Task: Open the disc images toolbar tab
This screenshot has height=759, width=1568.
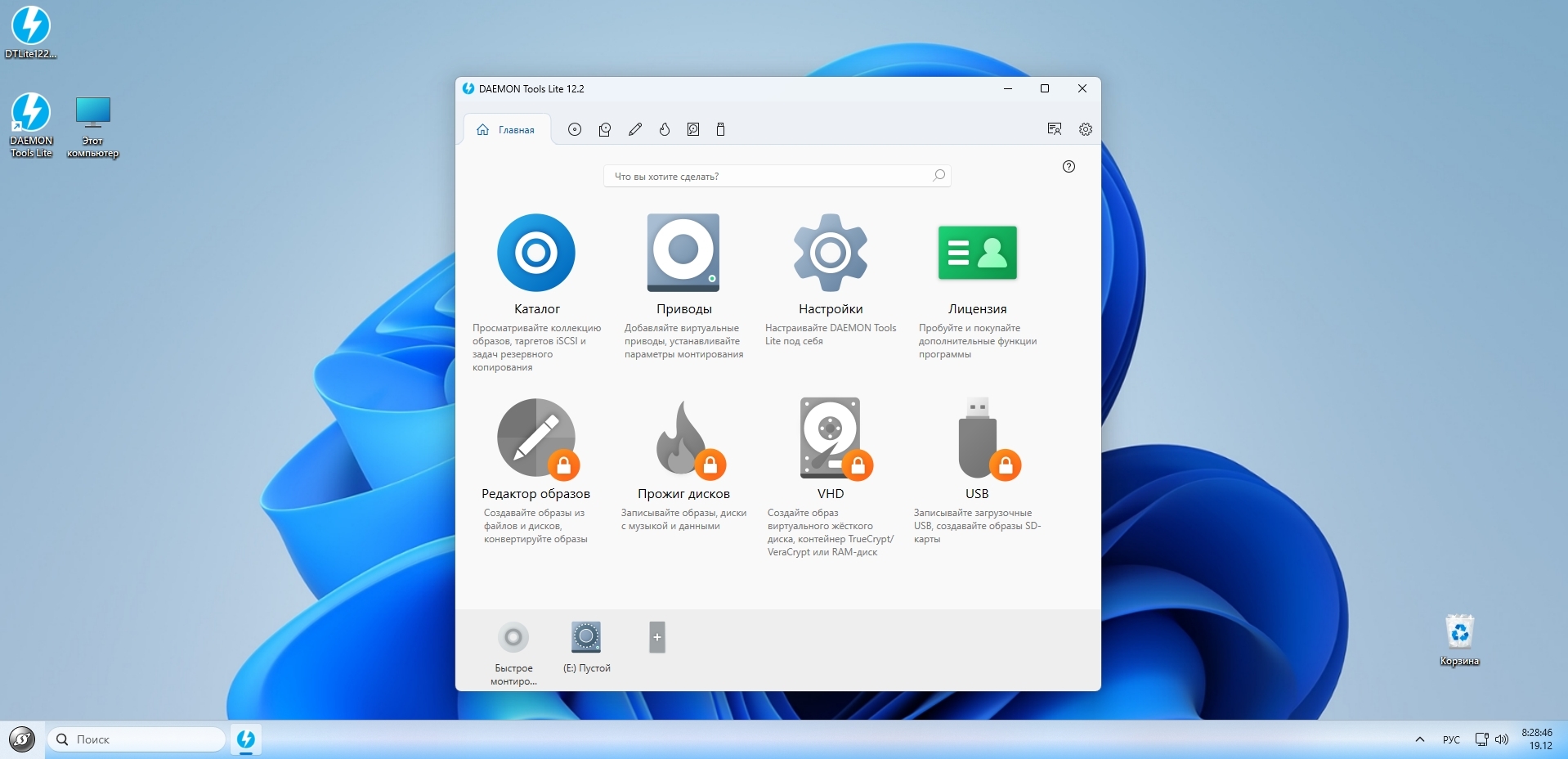Action: (x=575, y=129)
